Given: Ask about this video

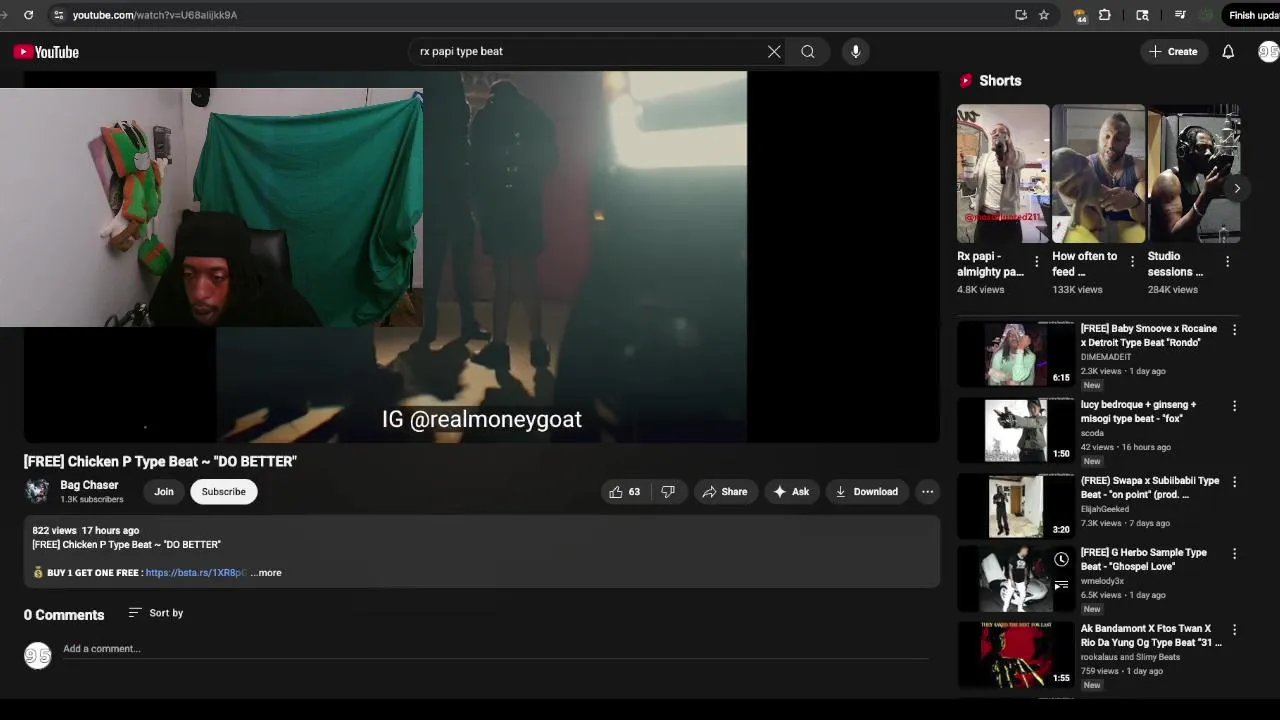Looking at the screenshot, I should click(x=791, y=492).
